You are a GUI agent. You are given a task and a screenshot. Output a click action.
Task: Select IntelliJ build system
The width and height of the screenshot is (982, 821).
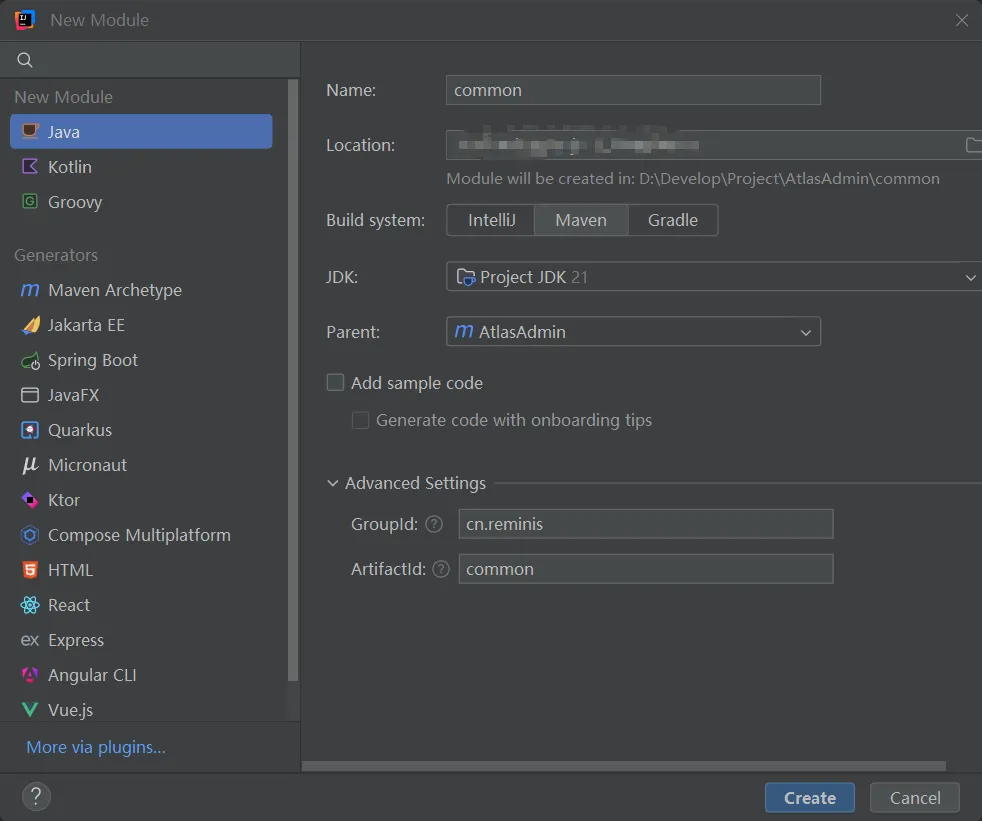click(491, 220)
